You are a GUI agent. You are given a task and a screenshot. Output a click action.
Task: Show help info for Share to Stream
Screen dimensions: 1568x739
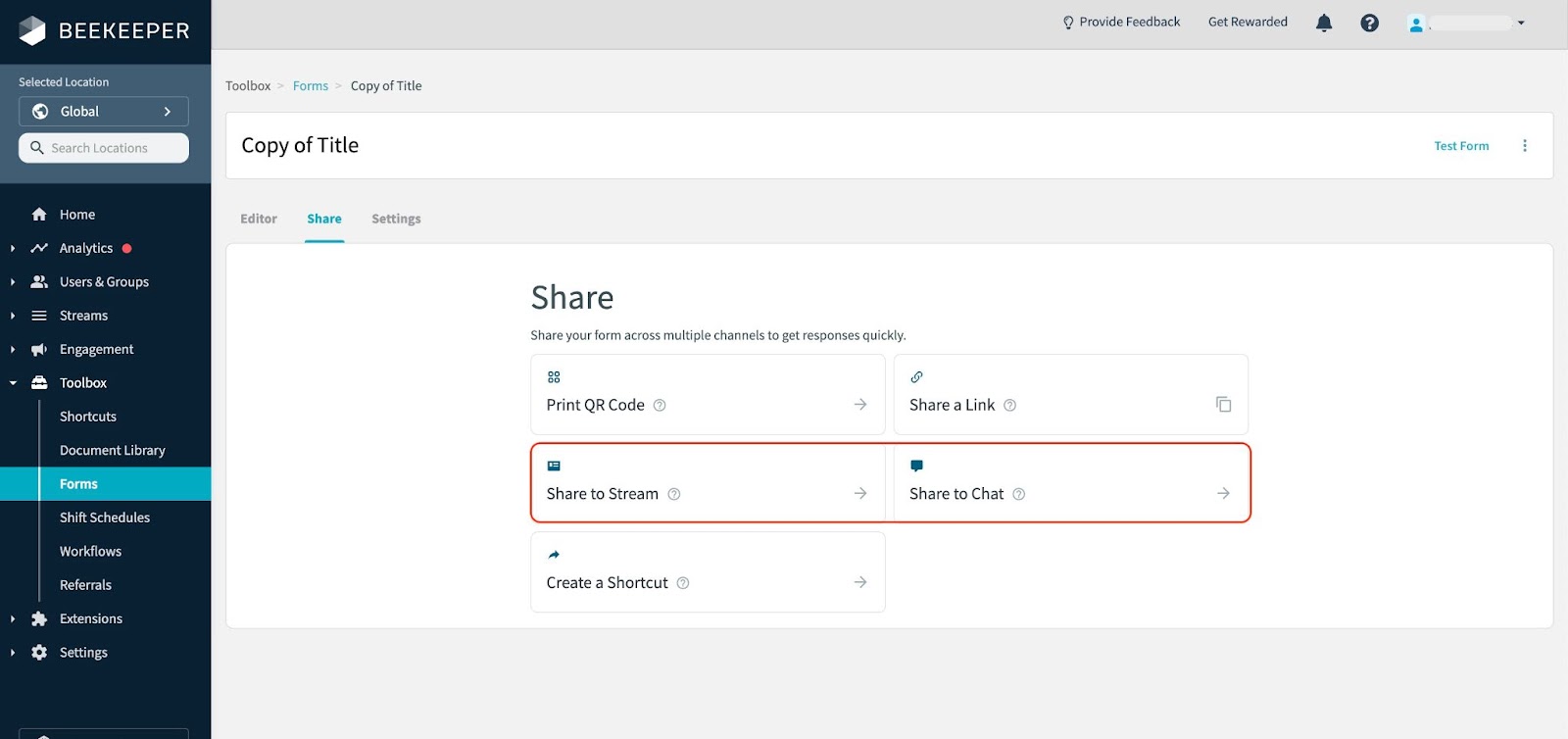674,494
